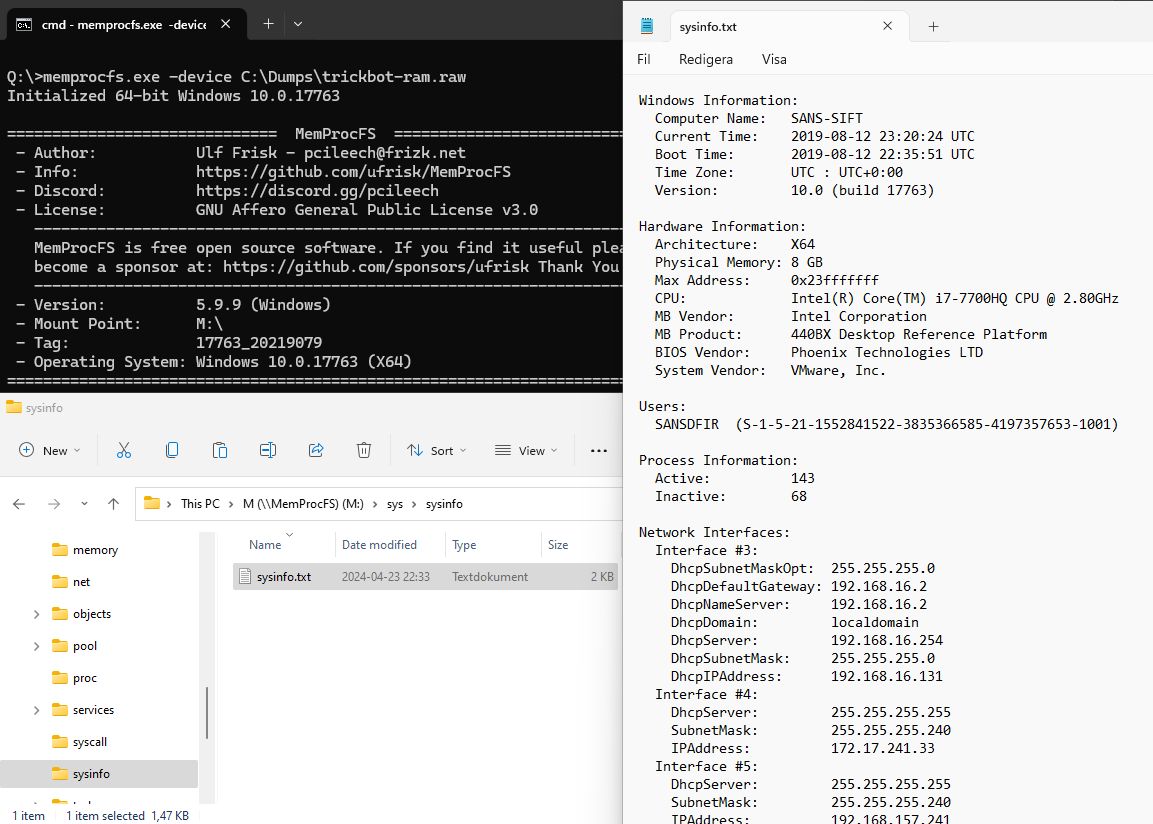The image size is (1153, 824).
Task: Click M (\\MemProcFS) (M:) breadcrumb
Action: point(303,504)
